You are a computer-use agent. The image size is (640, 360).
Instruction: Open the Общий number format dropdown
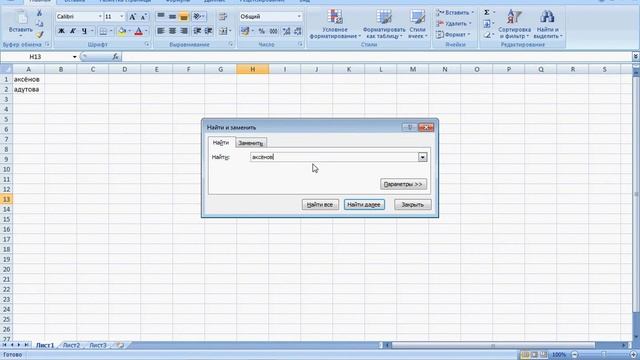coord(299,17)
